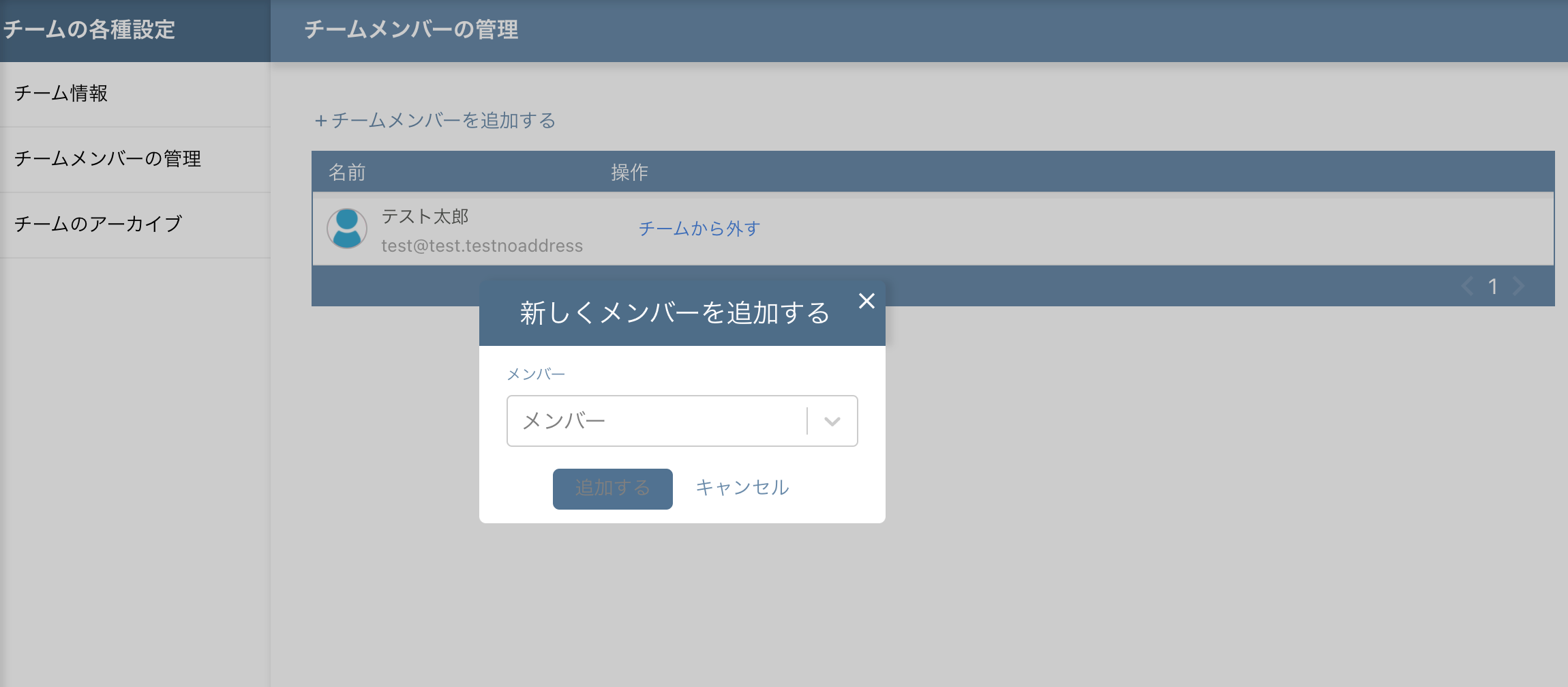The width and height of the screenshot is (1568, 687).
Task: Click the 追加する button
Action: click(612, 488)
